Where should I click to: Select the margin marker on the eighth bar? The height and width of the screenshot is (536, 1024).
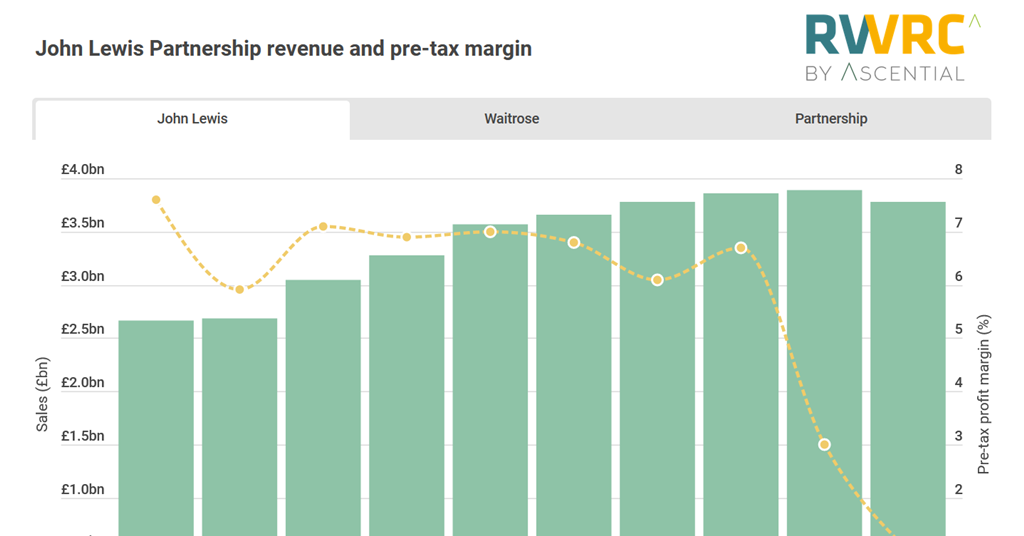(741, 247)
